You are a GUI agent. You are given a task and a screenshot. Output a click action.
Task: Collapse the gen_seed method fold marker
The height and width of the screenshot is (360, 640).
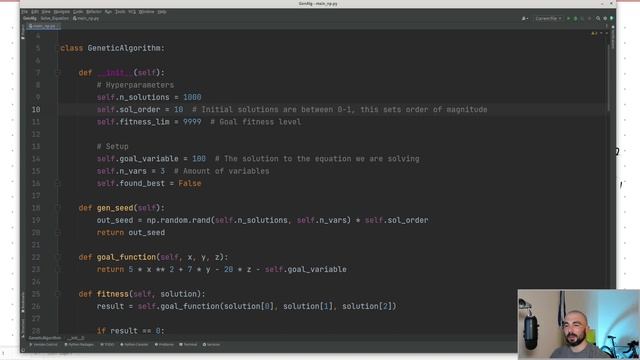58,208
